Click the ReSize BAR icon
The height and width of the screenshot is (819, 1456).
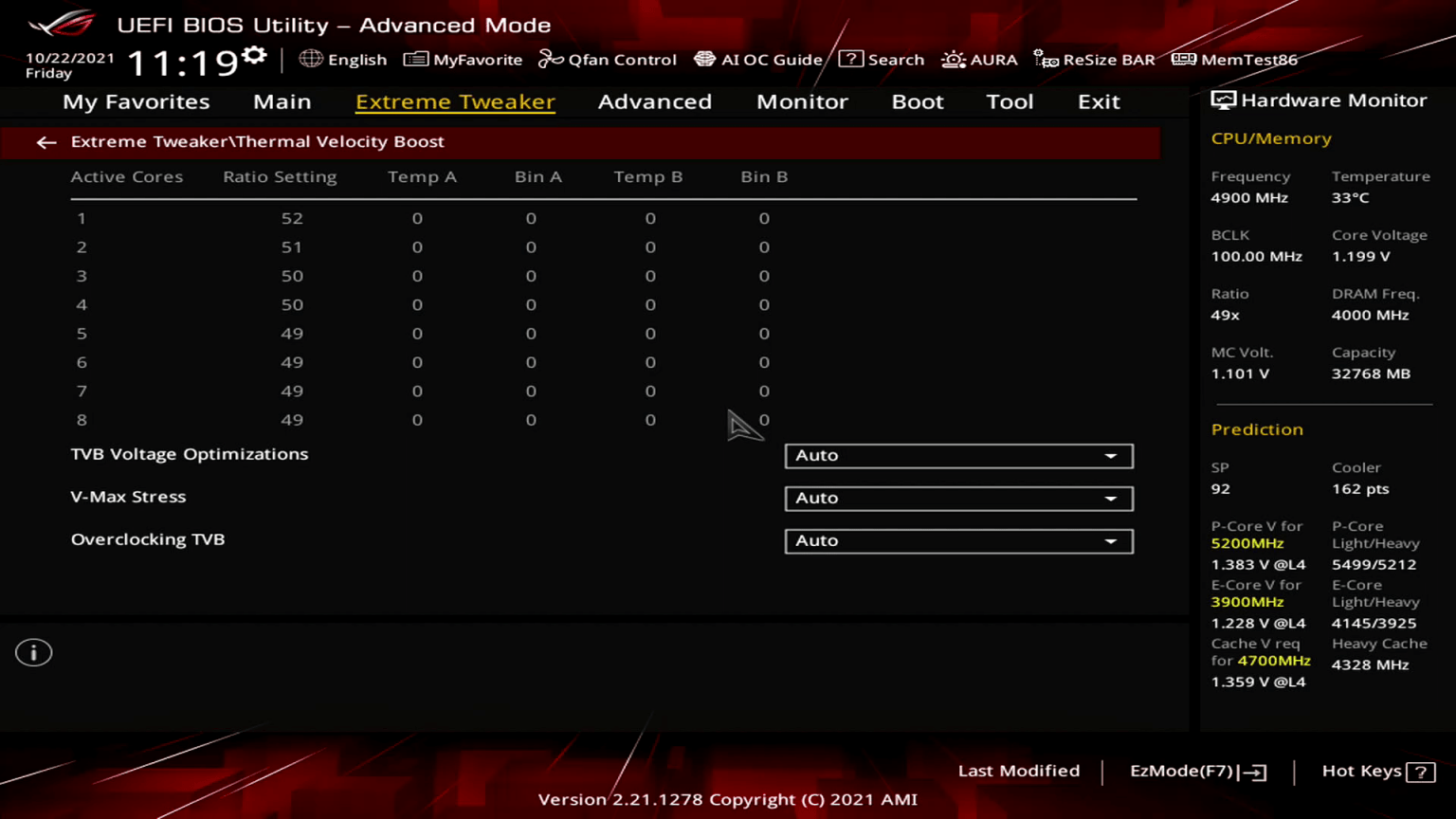pyautogui.click(x=1046, y=60)
